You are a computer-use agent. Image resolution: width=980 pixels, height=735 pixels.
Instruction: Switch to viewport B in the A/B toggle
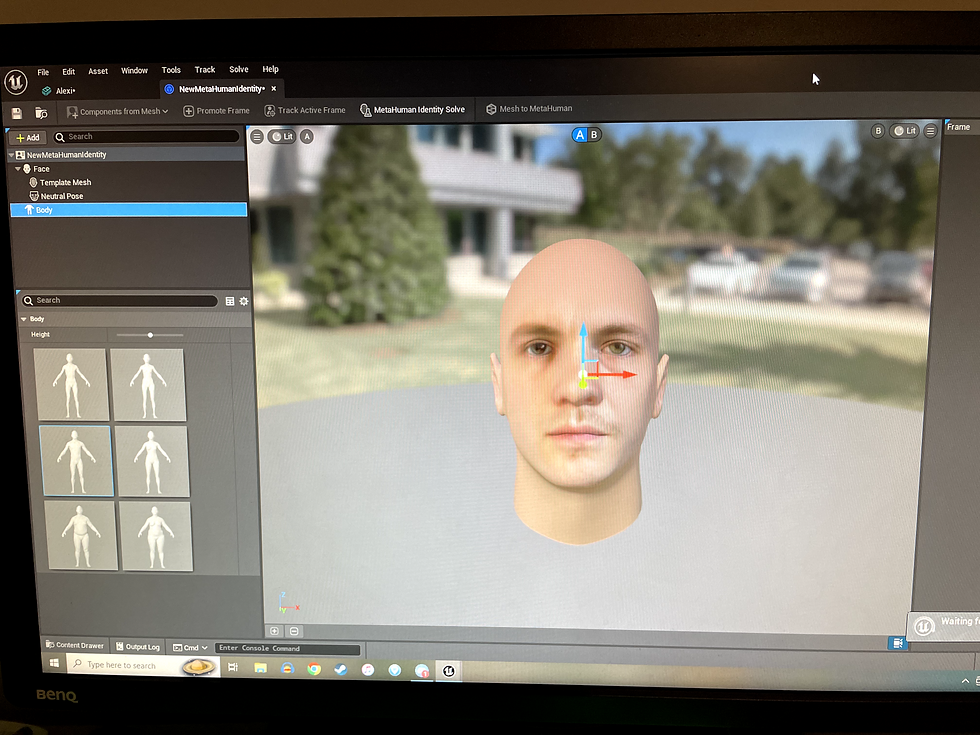pos(594,134)
